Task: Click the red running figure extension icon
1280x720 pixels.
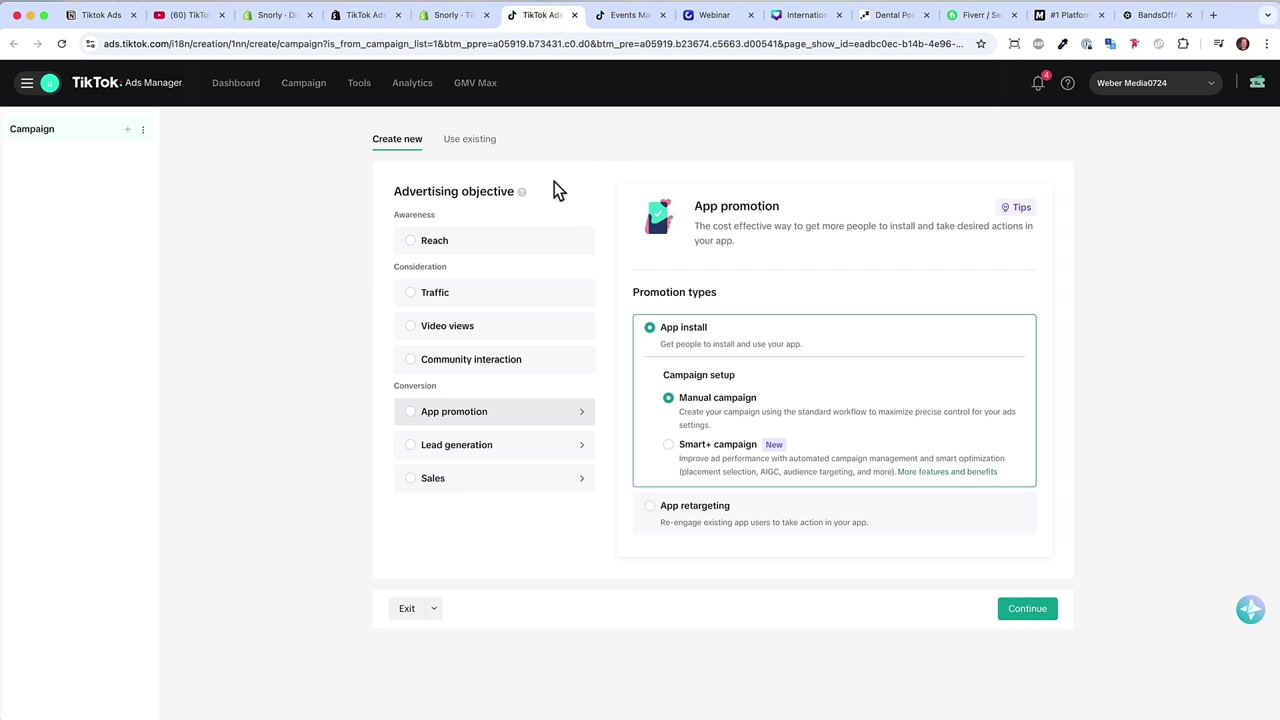Action: coord(1134,44)
